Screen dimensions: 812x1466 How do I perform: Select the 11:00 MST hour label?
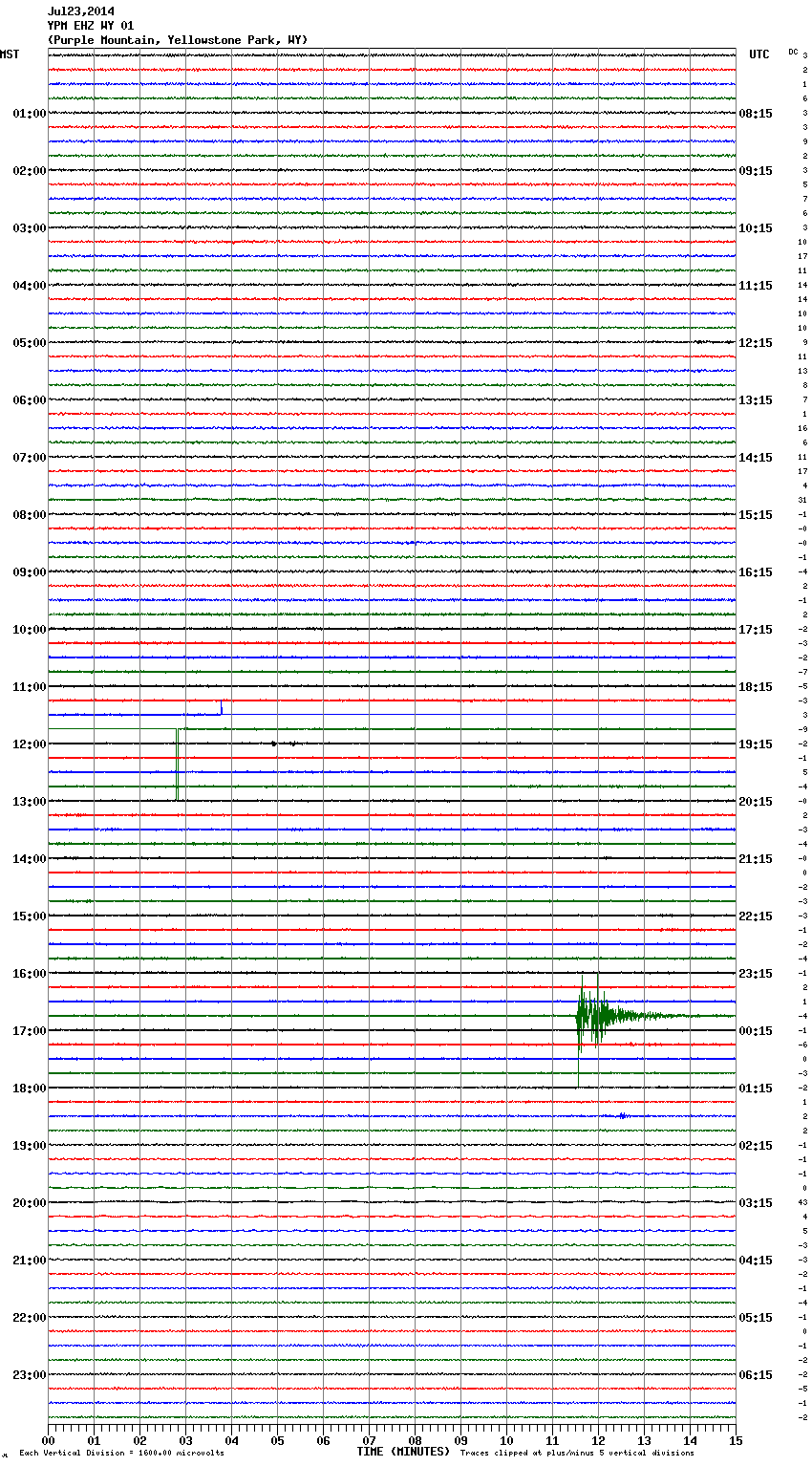pos(29,687)
